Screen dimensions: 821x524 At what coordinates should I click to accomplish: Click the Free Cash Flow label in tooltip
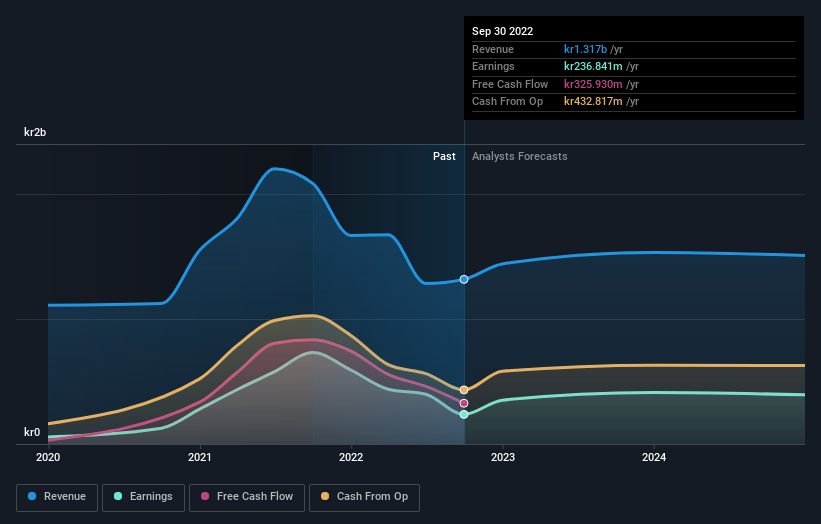coord(510,84)
